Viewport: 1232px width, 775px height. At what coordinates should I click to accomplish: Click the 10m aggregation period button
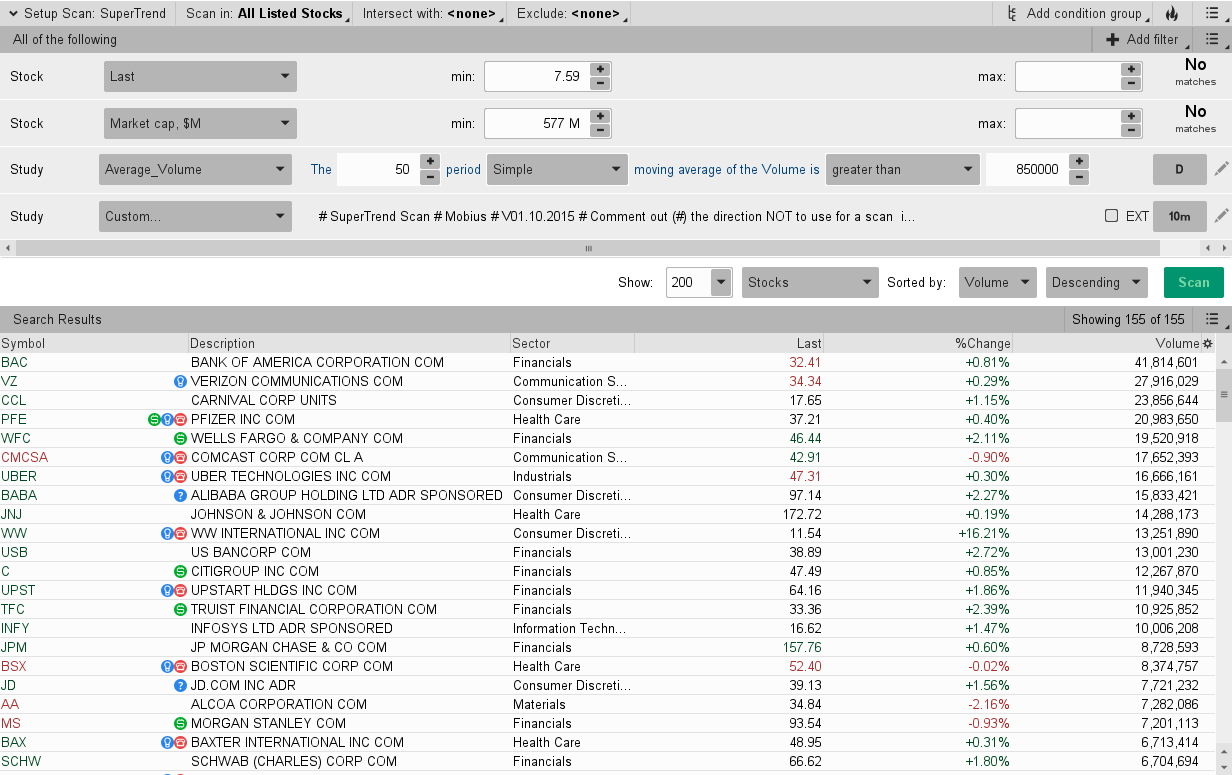[1179, 216]
